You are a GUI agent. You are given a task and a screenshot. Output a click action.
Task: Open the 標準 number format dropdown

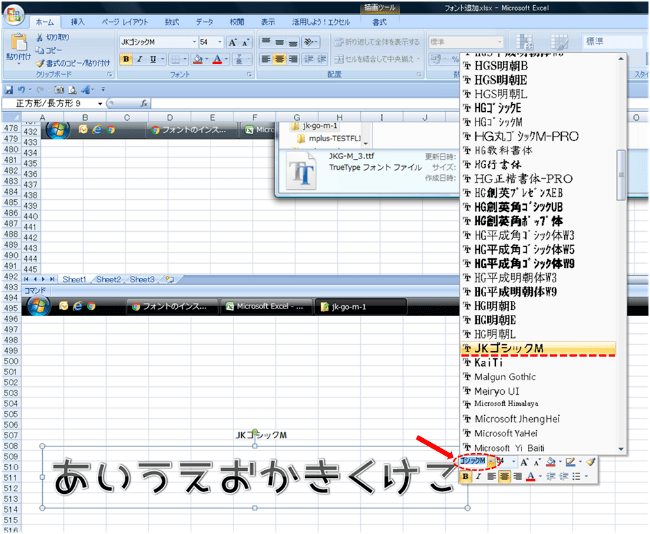tap(499, 42)
